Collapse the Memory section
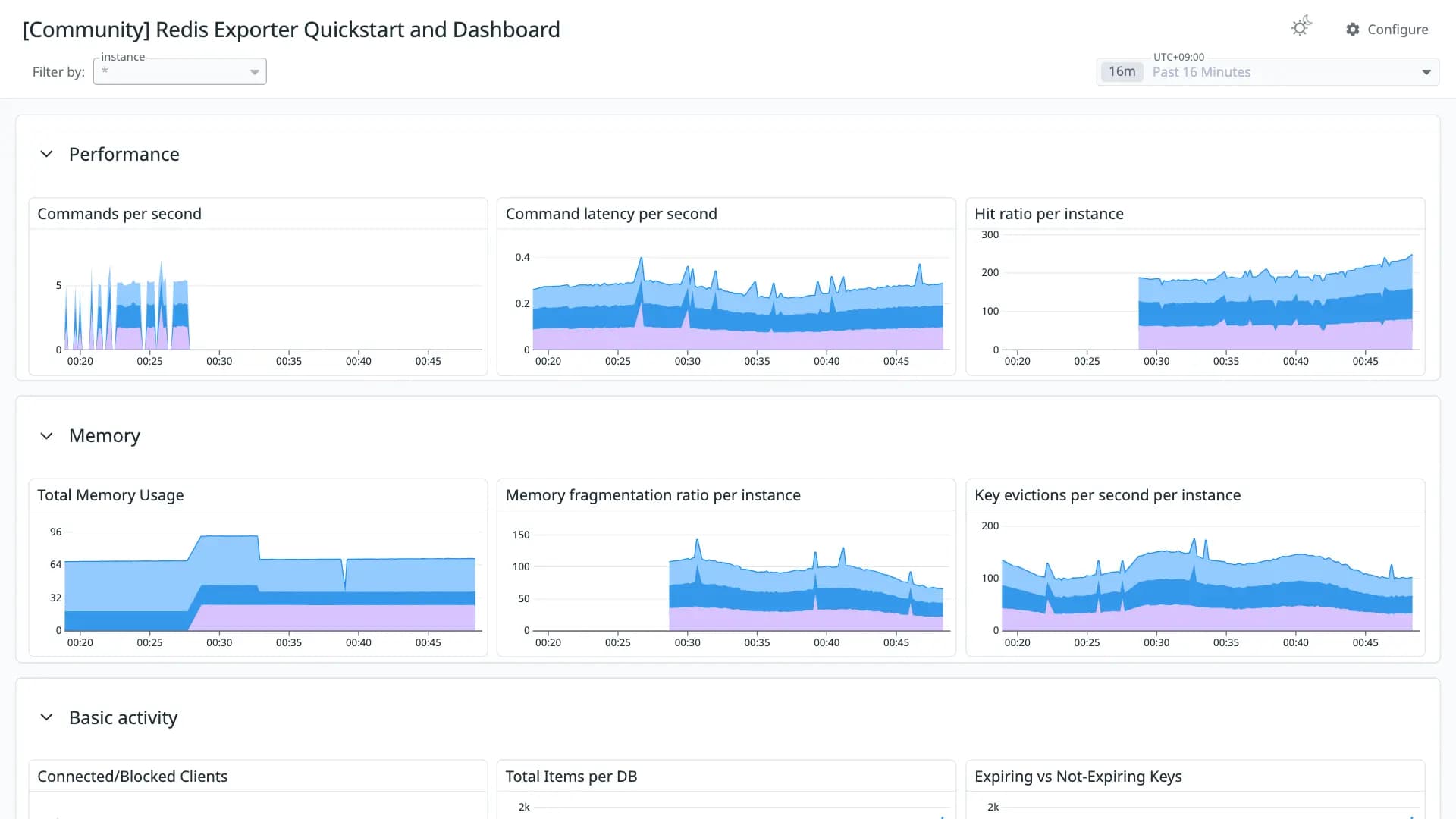 (x=46, y=436)
